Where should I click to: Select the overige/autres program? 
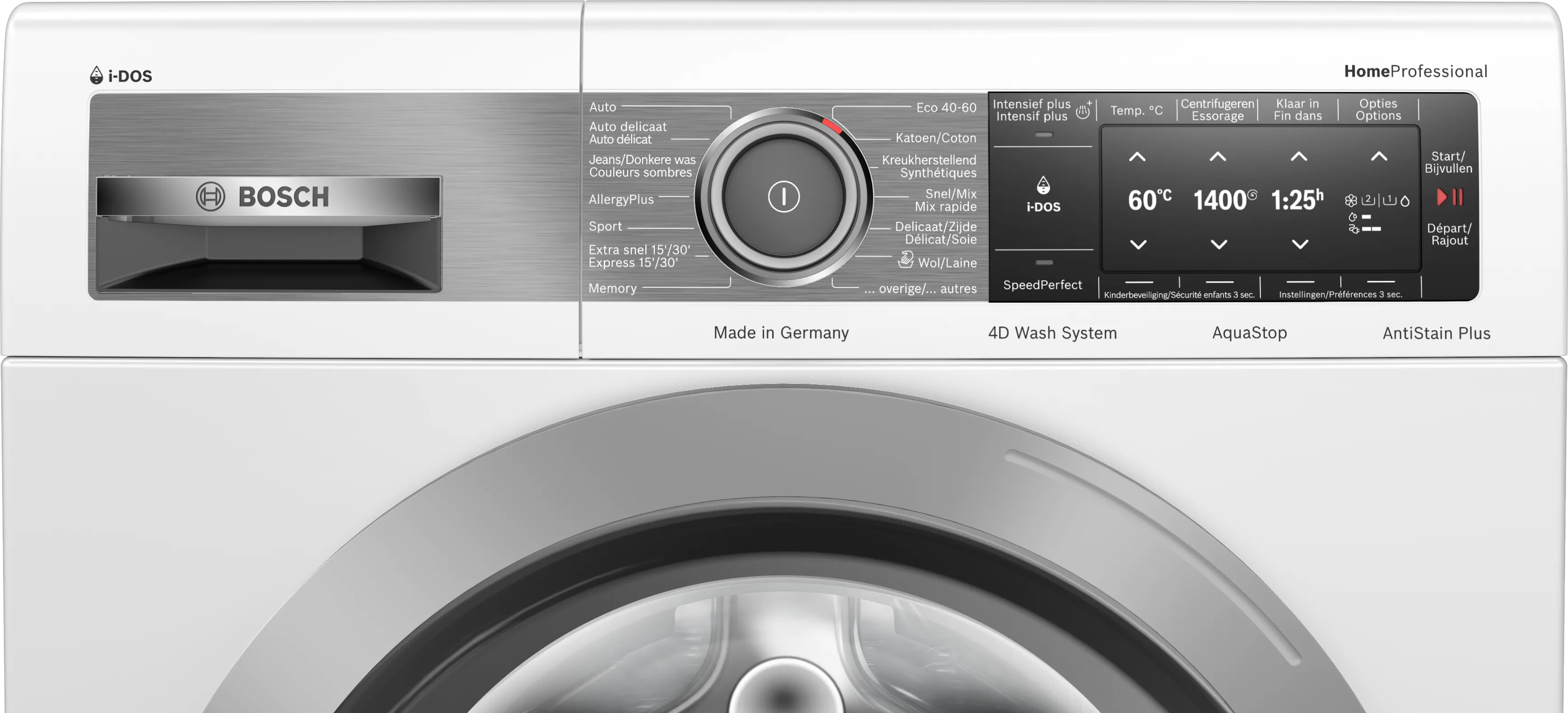[920, 289]
